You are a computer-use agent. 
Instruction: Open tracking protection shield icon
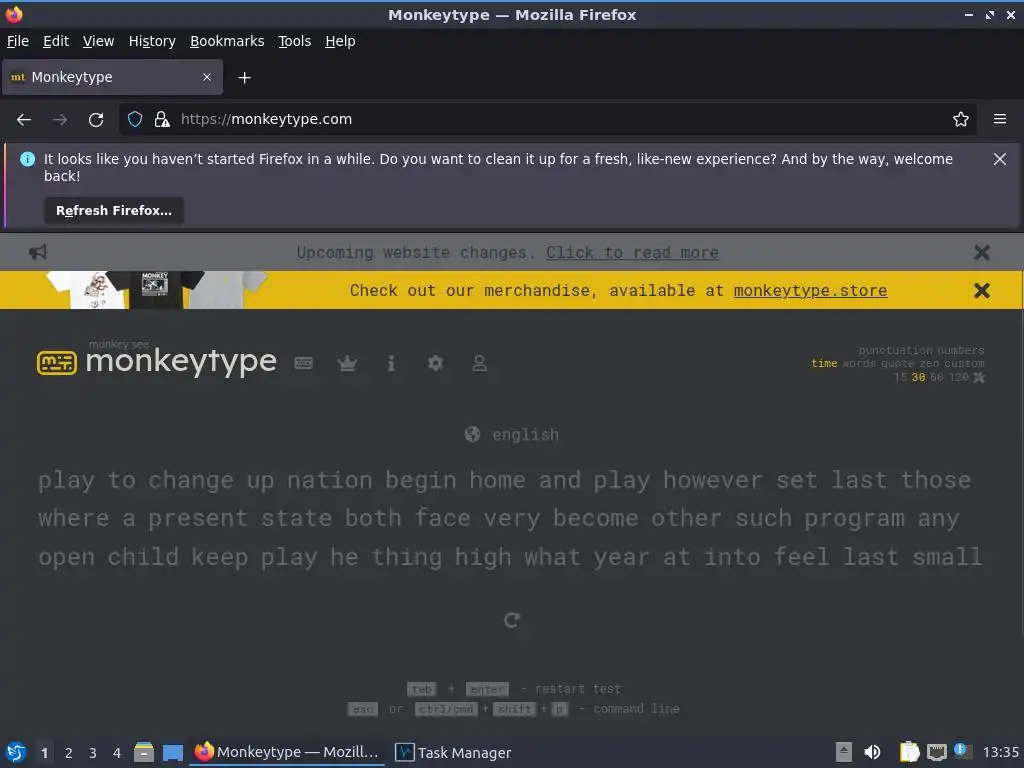135,119
